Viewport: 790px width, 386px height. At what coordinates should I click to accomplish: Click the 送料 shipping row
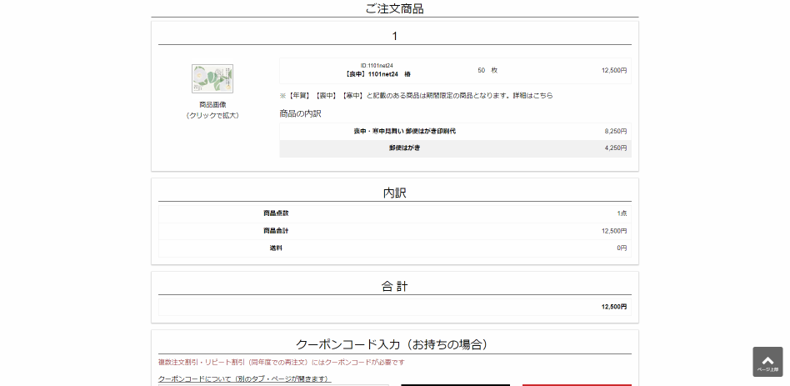coord(394,248)
